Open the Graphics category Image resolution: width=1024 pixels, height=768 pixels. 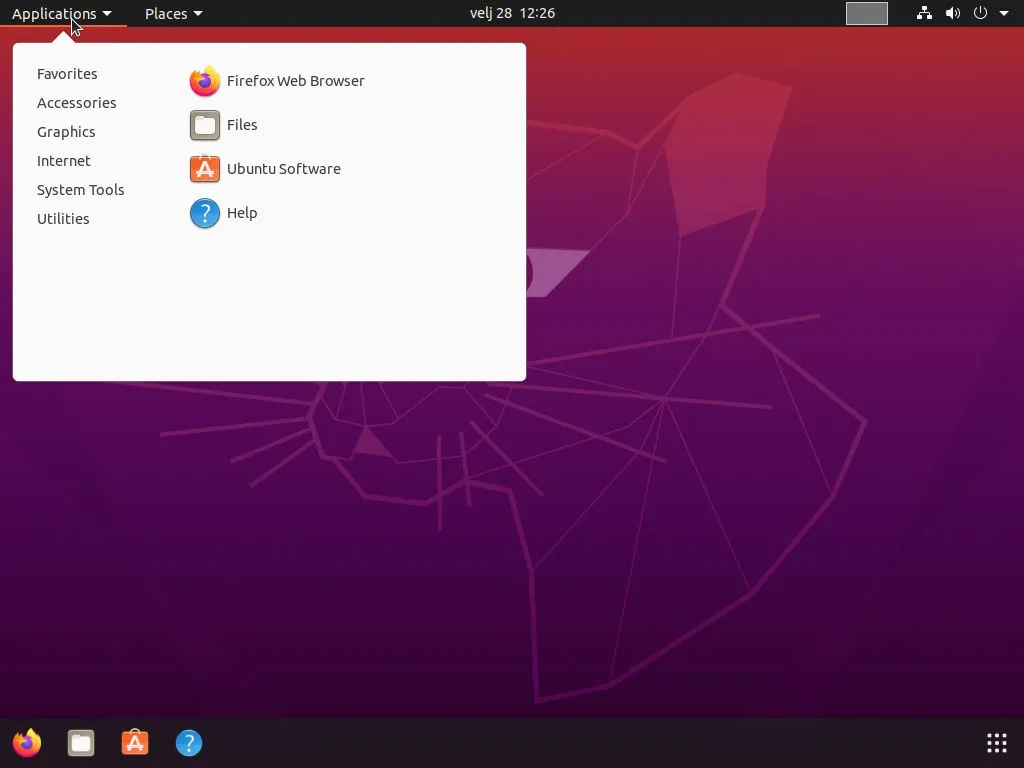[66, 131]
